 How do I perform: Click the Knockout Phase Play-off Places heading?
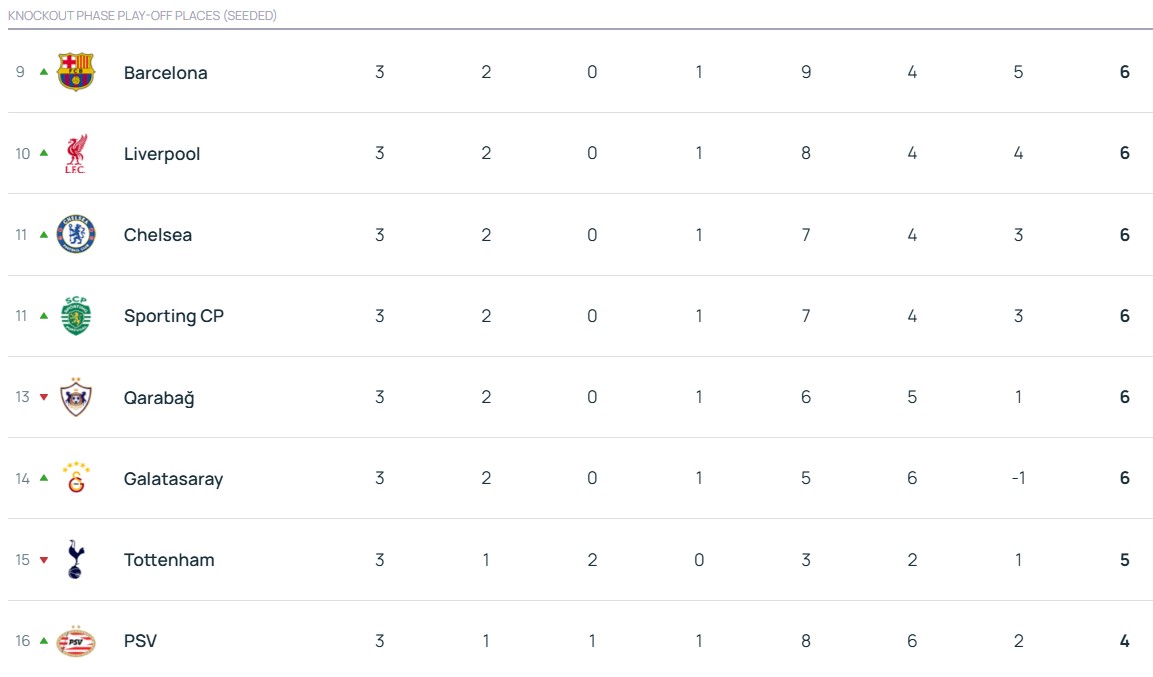coord(142,16)
